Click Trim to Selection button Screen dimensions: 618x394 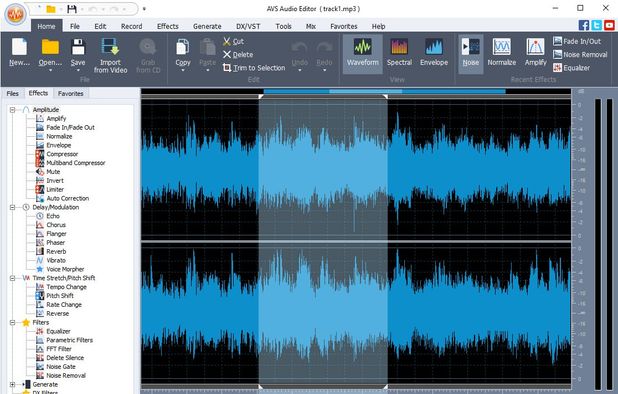[x=254, y=68]
